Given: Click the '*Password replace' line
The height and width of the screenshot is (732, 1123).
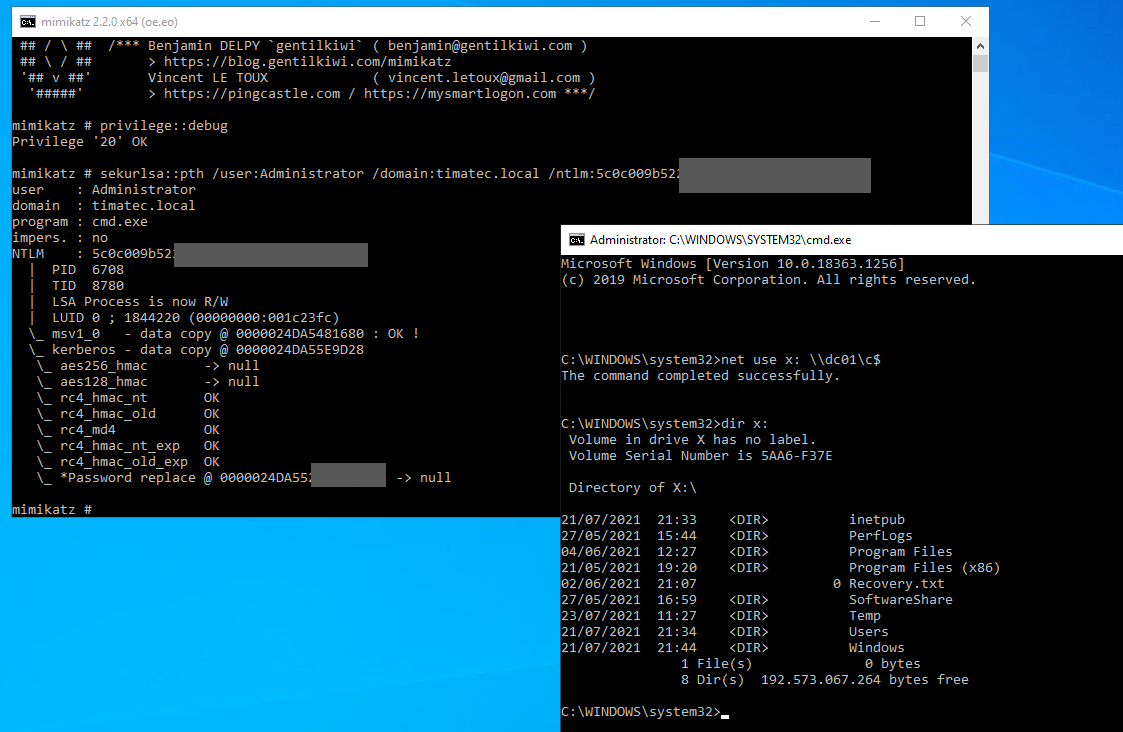Looking at the screenshot, I should 244,478.
